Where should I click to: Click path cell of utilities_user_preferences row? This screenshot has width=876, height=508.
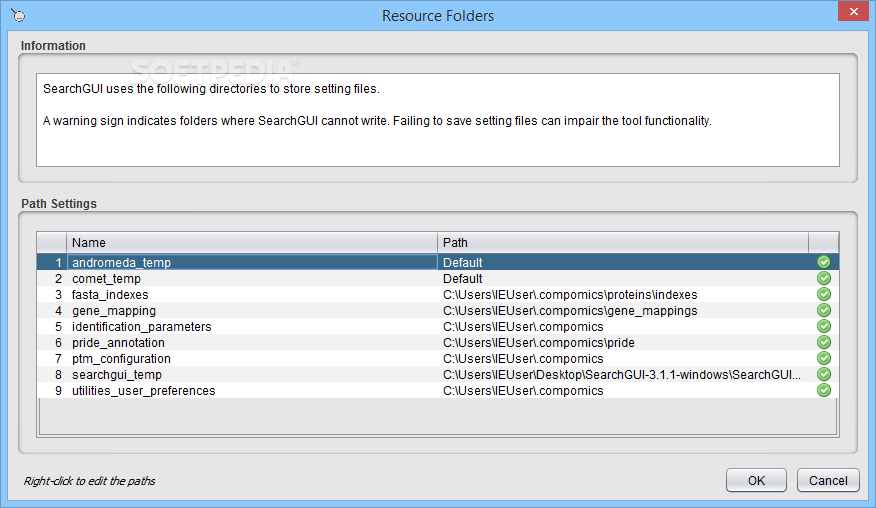[x=623, y=391]
